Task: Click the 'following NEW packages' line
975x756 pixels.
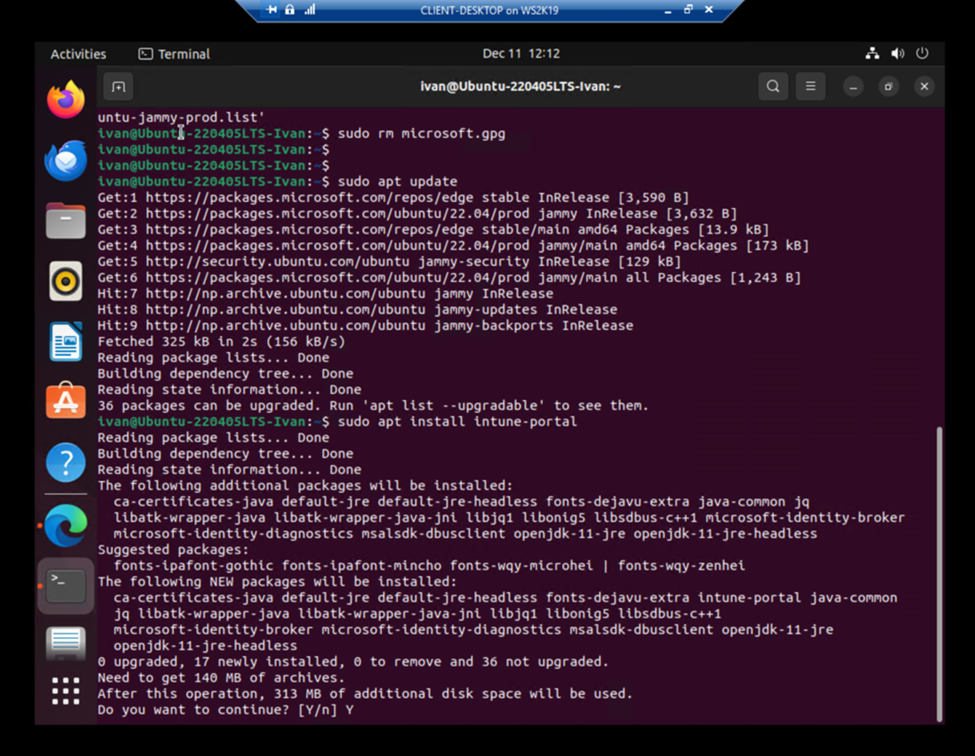Action: pos(277,582)
